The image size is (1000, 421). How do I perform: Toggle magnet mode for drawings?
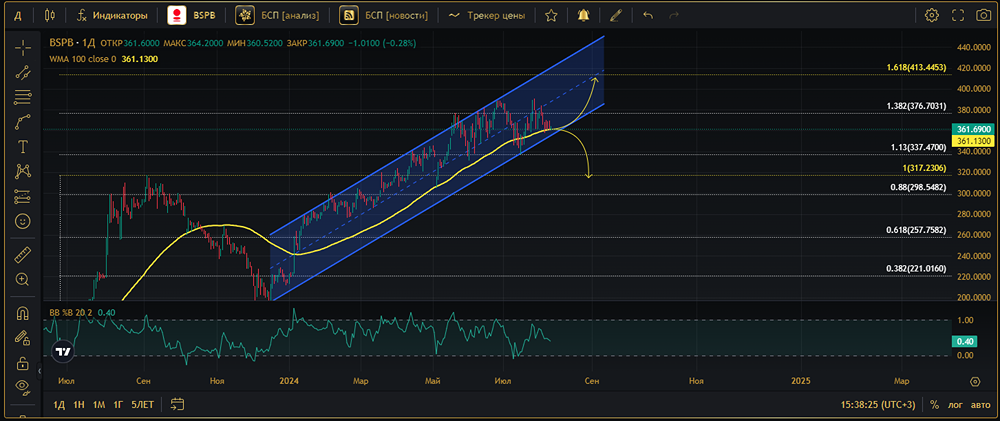23,313
